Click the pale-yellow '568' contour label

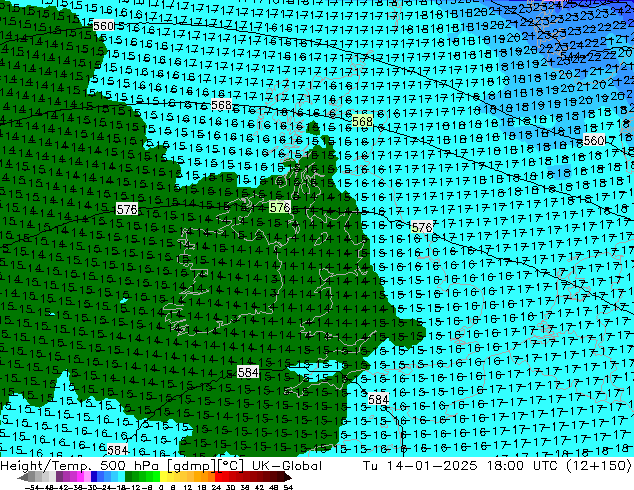[x=362, y=121]
